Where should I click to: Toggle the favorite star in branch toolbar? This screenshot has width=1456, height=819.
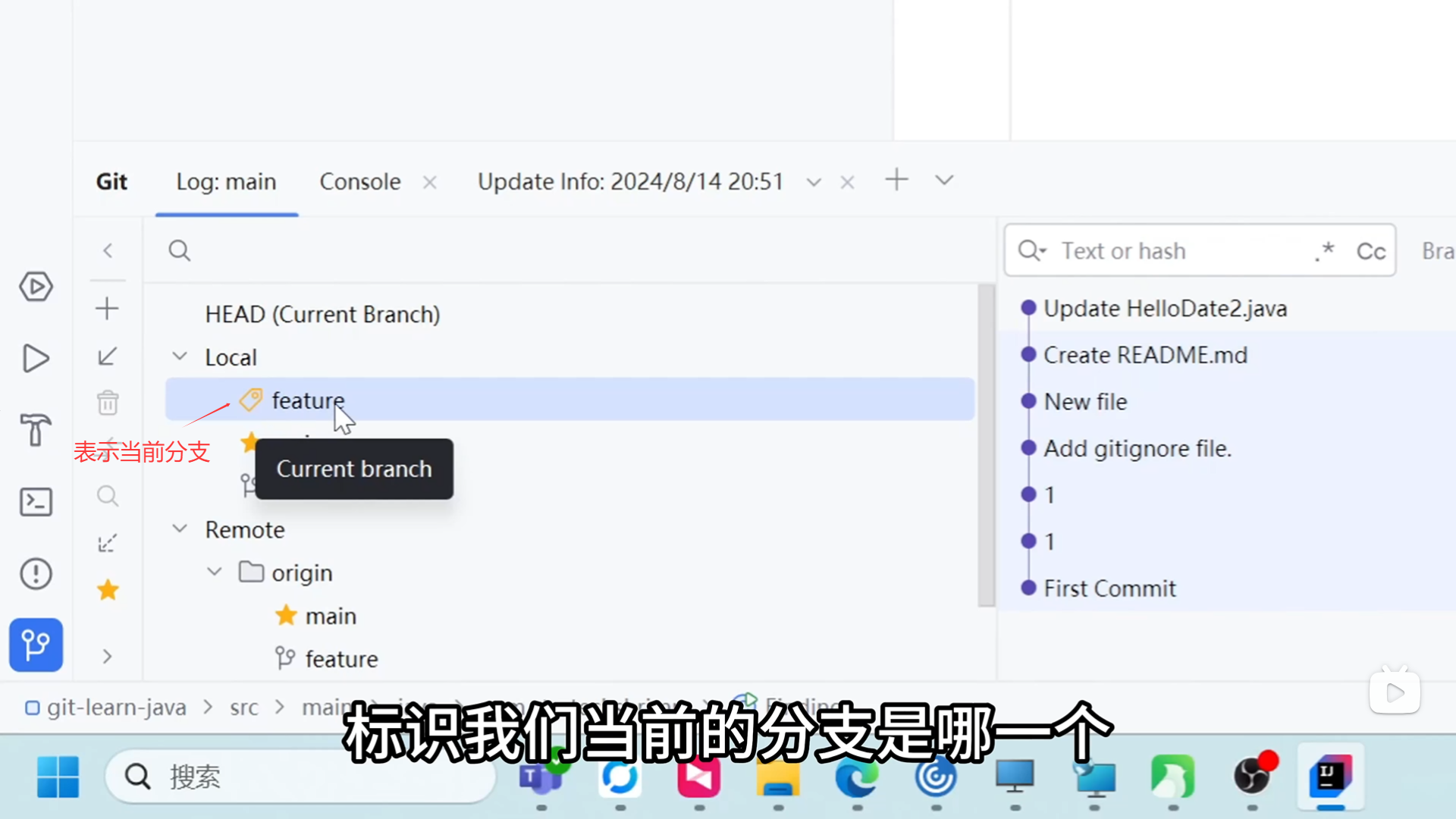108,590
